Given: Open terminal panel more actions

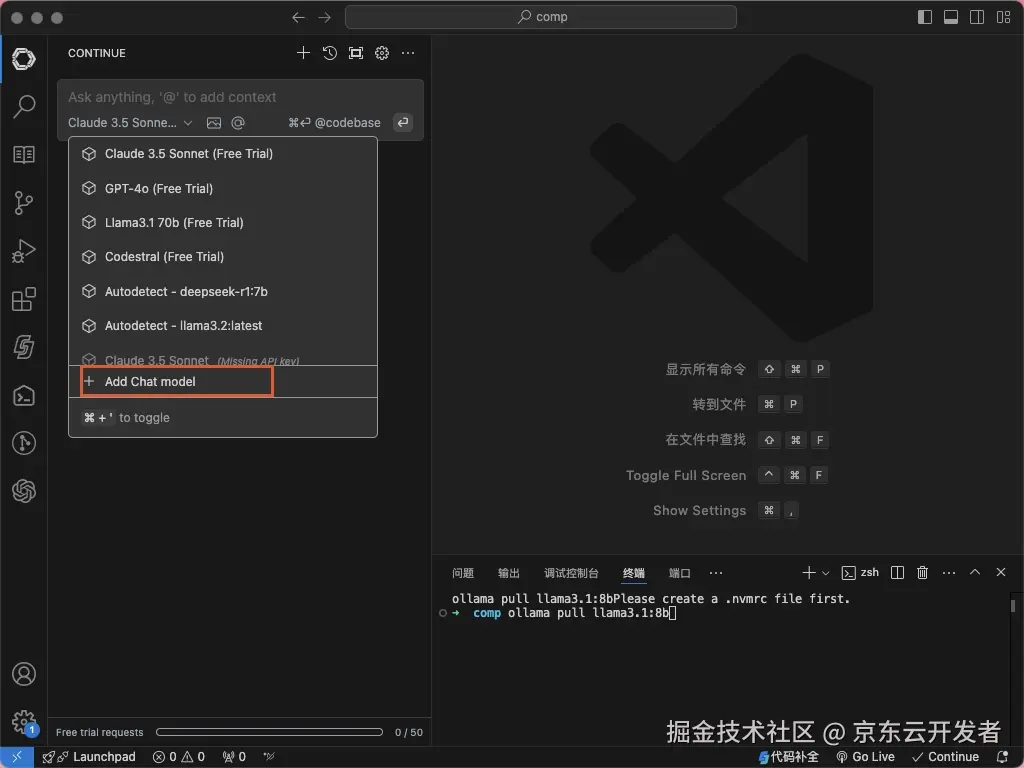Looking at the screenshot, I should click(949, 573).
